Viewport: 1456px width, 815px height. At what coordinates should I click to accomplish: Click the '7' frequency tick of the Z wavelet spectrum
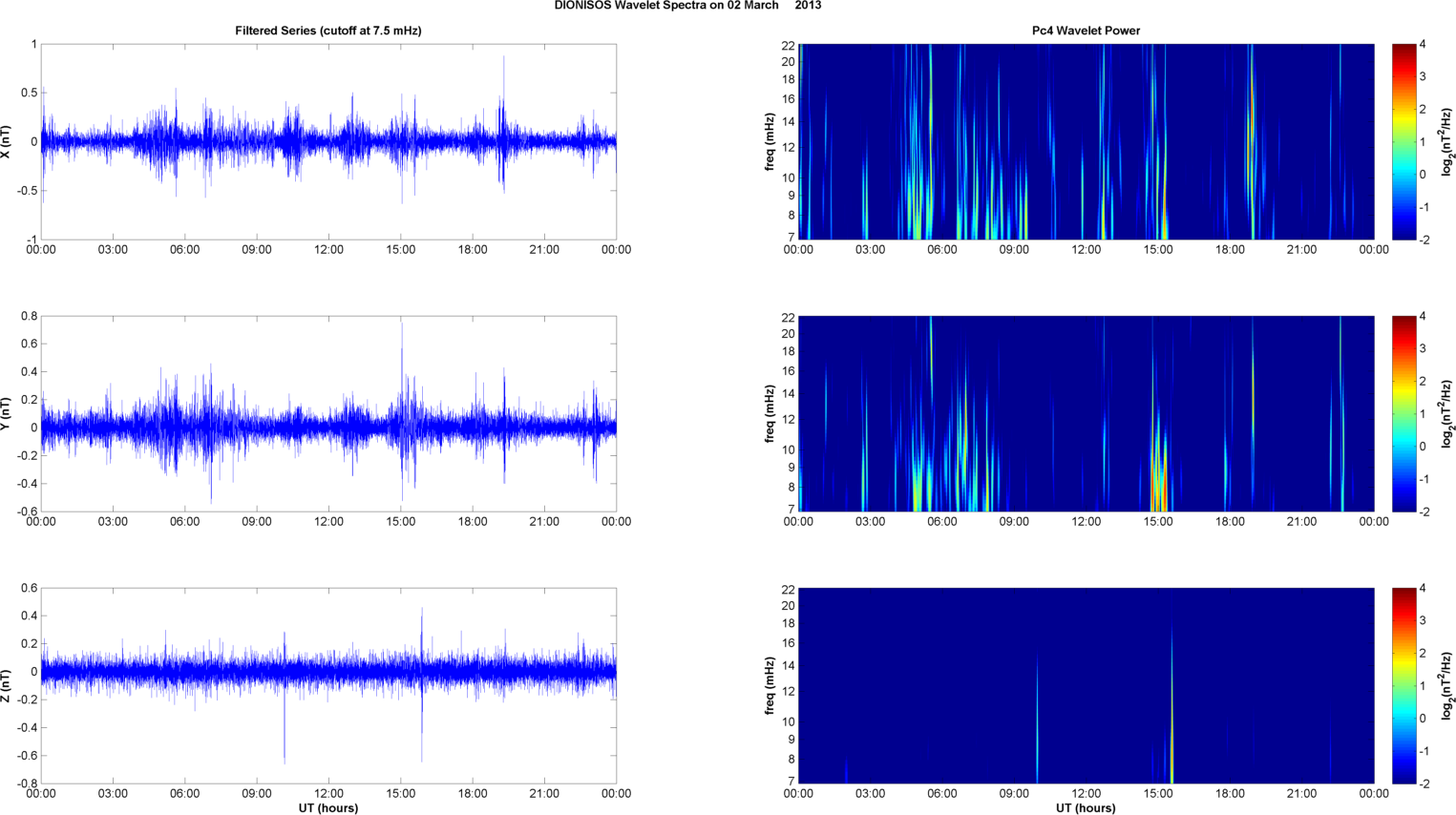click(x=791, y=782)
